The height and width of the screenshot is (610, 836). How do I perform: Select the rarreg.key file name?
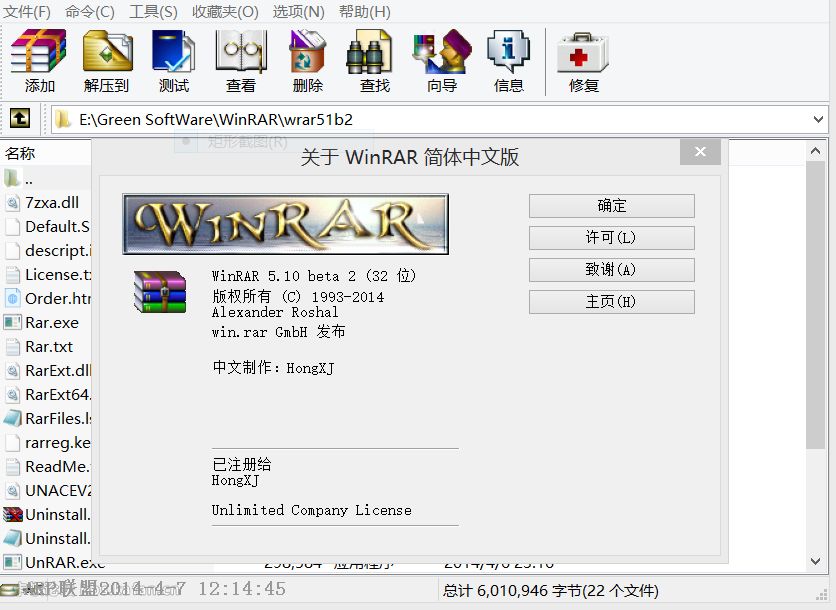[x=58, y=443]
